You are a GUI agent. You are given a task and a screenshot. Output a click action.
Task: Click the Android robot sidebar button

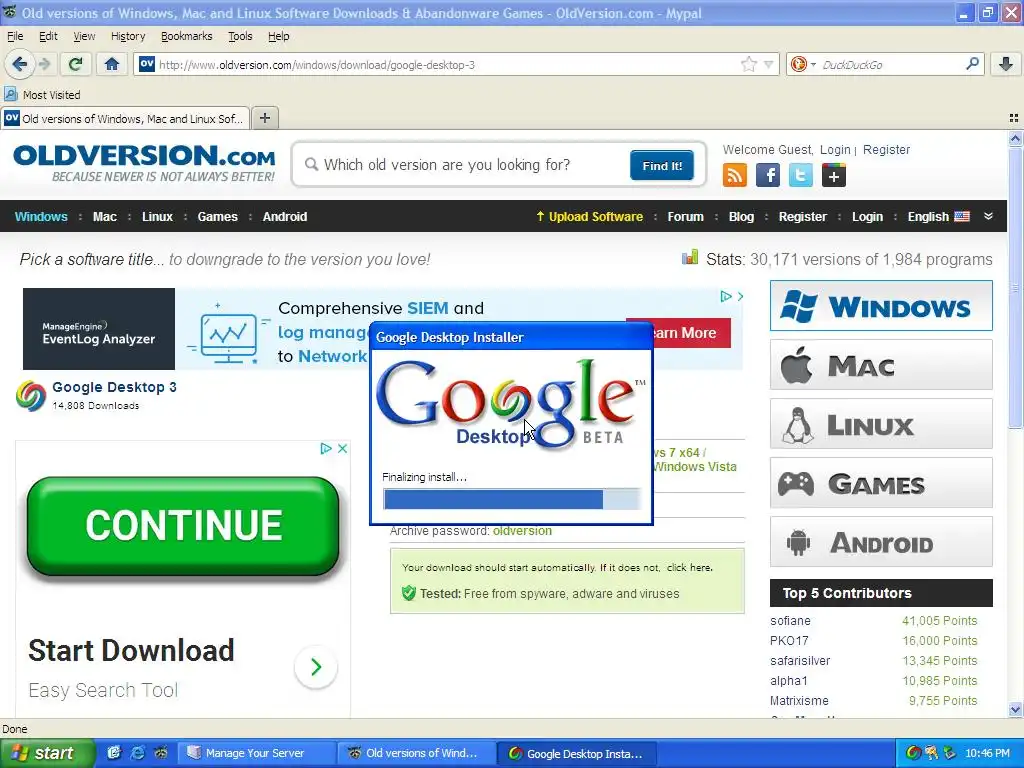(881, 542)
